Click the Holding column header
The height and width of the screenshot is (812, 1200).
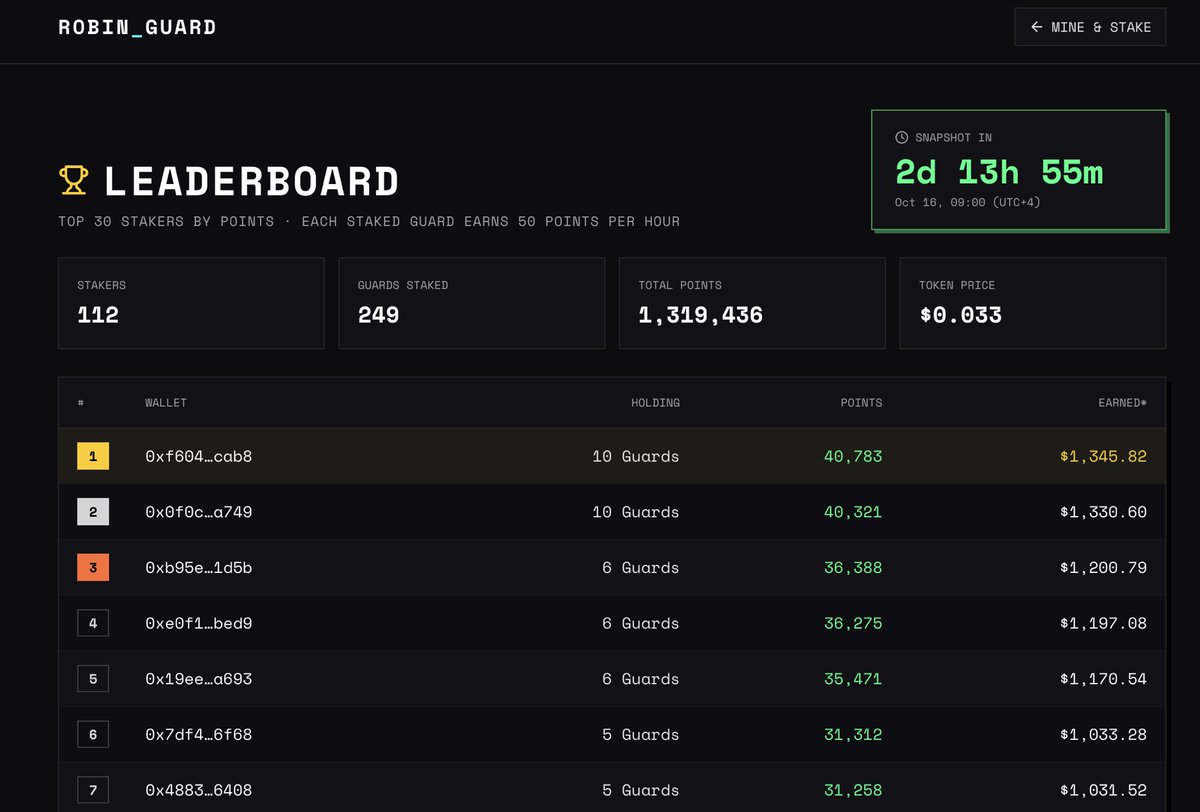pyautogui.click(x=655, y=403)
